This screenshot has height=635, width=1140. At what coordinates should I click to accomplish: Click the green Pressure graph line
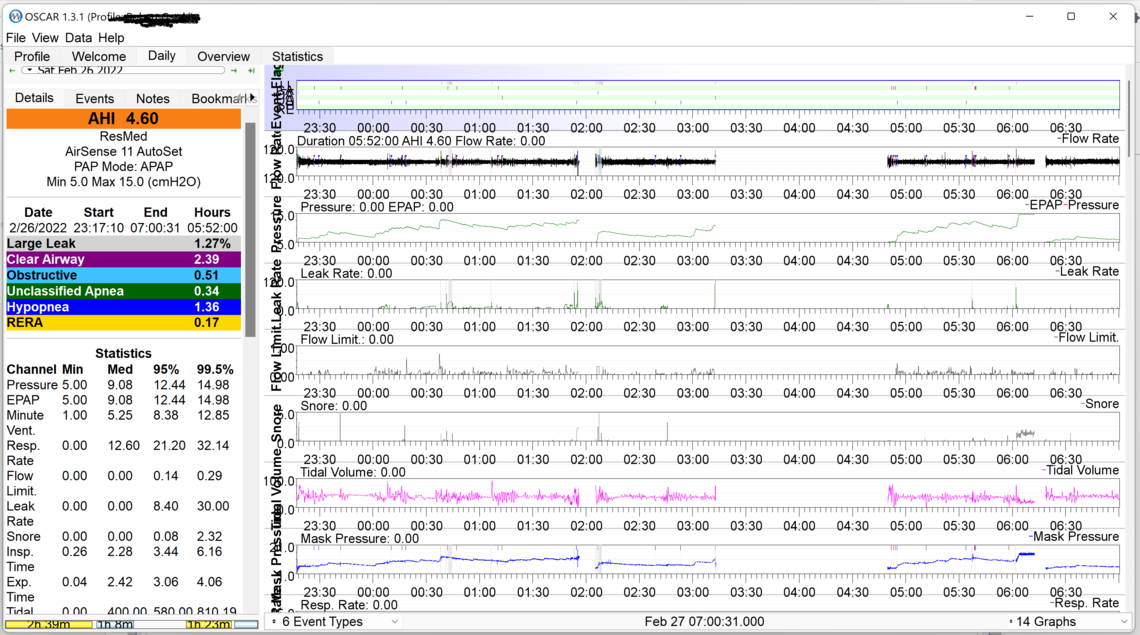[x=707, y=229]
